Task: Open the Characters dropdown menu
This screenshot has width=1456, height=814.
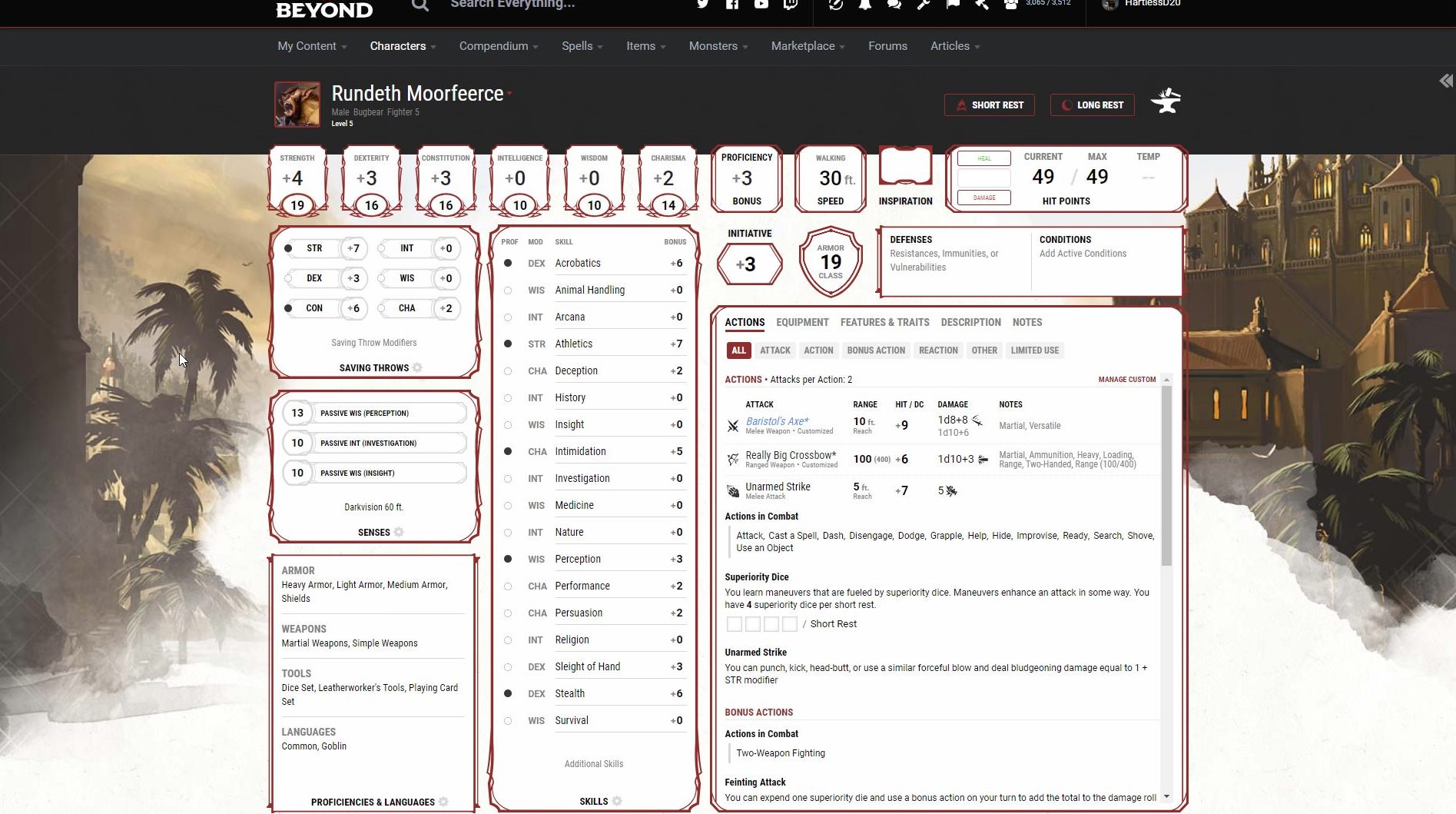Action: click(x=403, y=46)
